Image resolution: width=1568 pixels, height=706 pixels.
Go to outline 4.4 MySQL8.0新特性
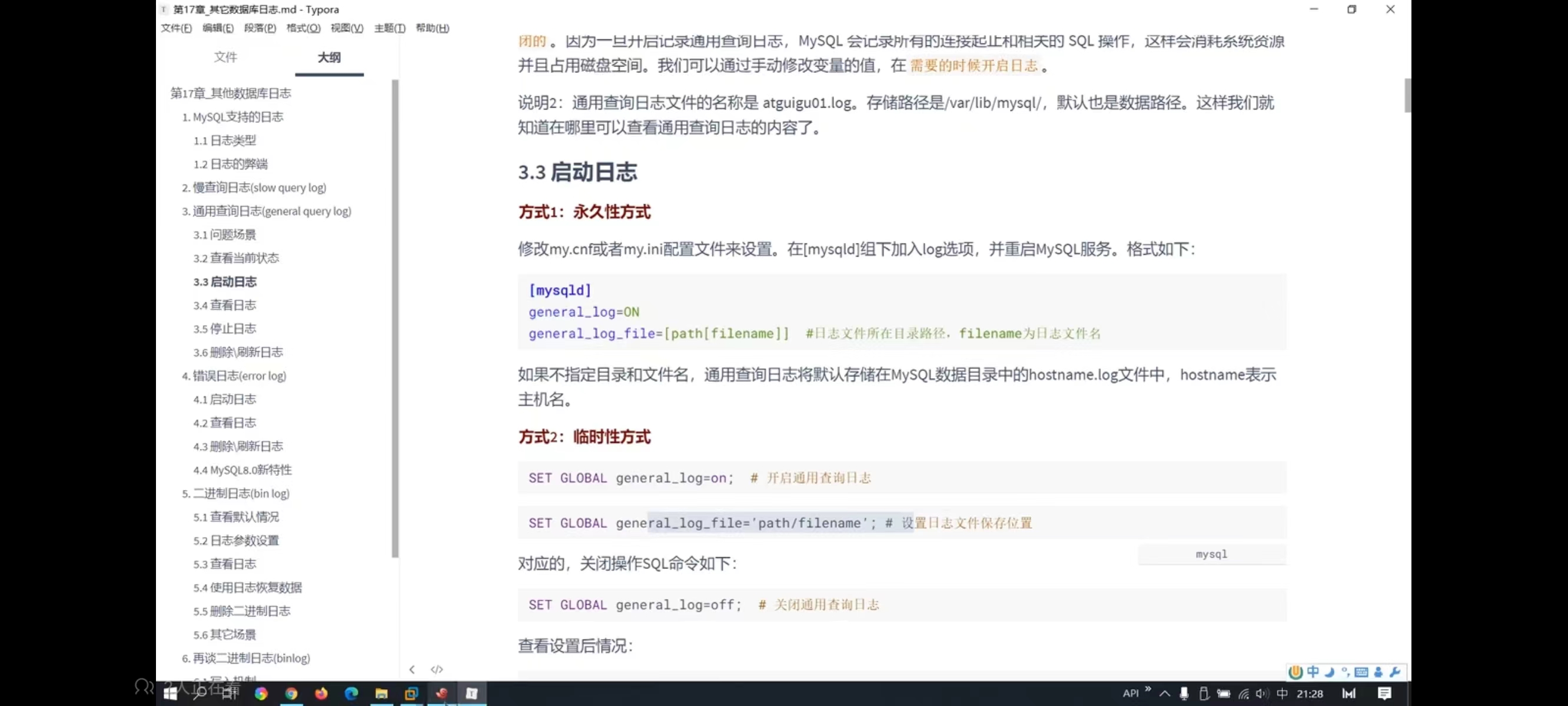tap(242, 470)
